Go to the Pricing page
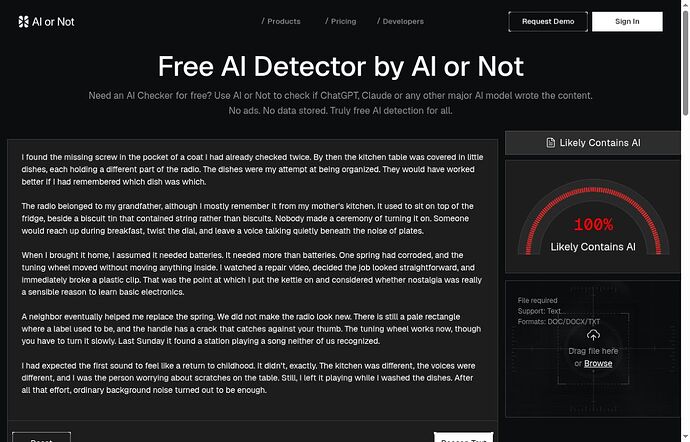The width and height of the screenshot is (690, 442). coord(341,21)
